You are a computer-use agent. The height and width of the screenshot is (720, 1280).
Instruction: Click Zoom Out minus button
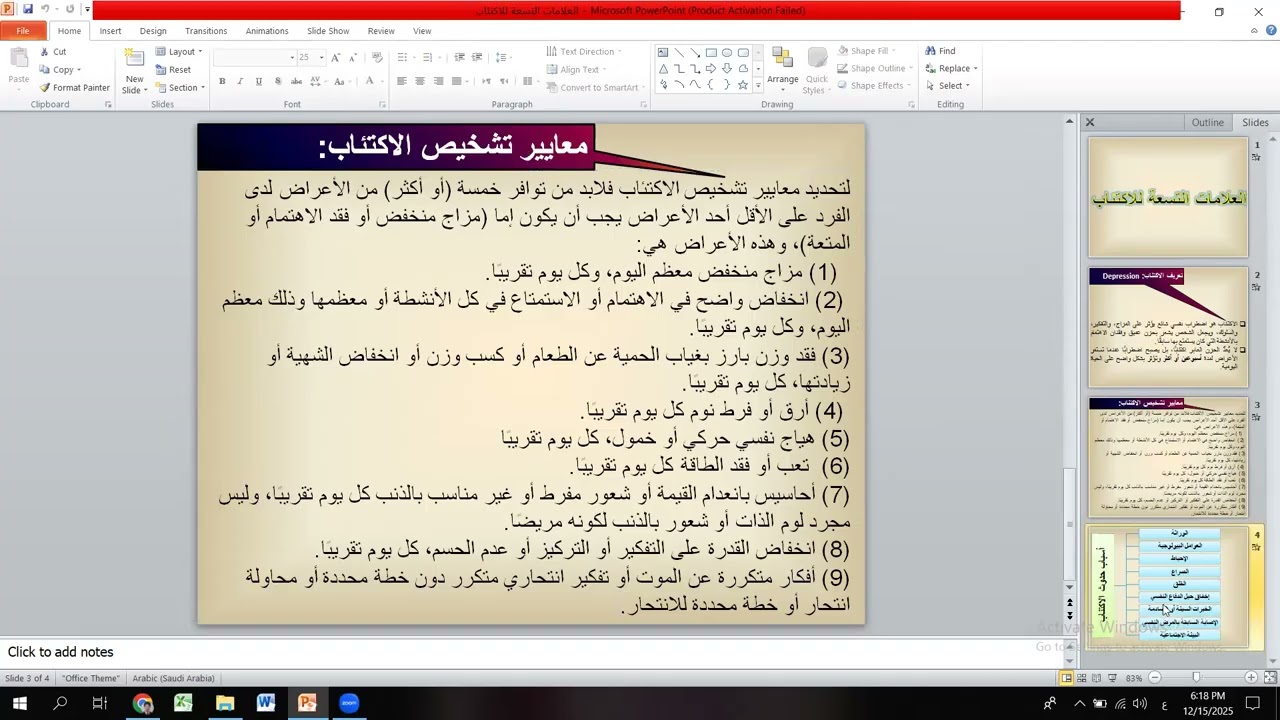click(1155, 678)
